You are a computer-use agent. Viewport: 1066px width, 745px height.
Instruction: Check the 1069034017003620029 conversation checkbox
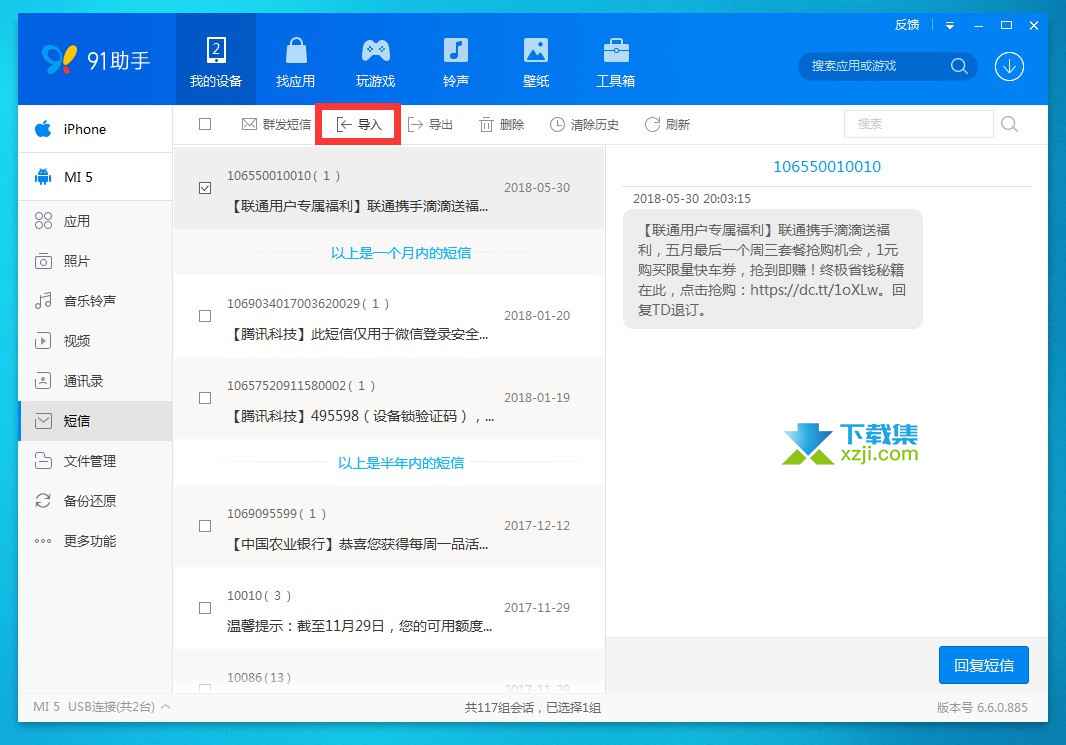(x=205, y=316)
